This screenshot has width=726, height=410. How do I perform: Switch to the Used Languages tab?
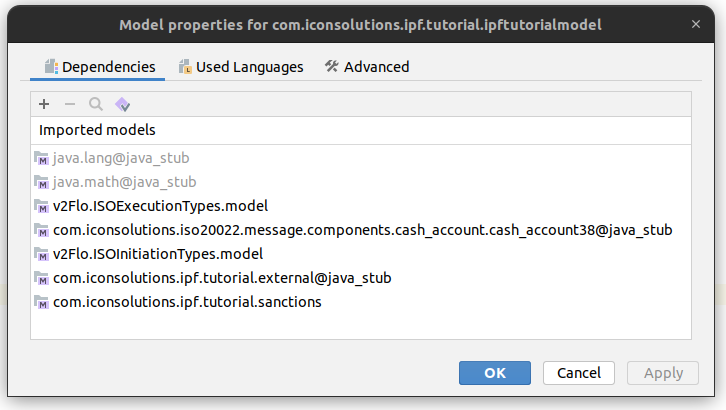tap(240, 67)
